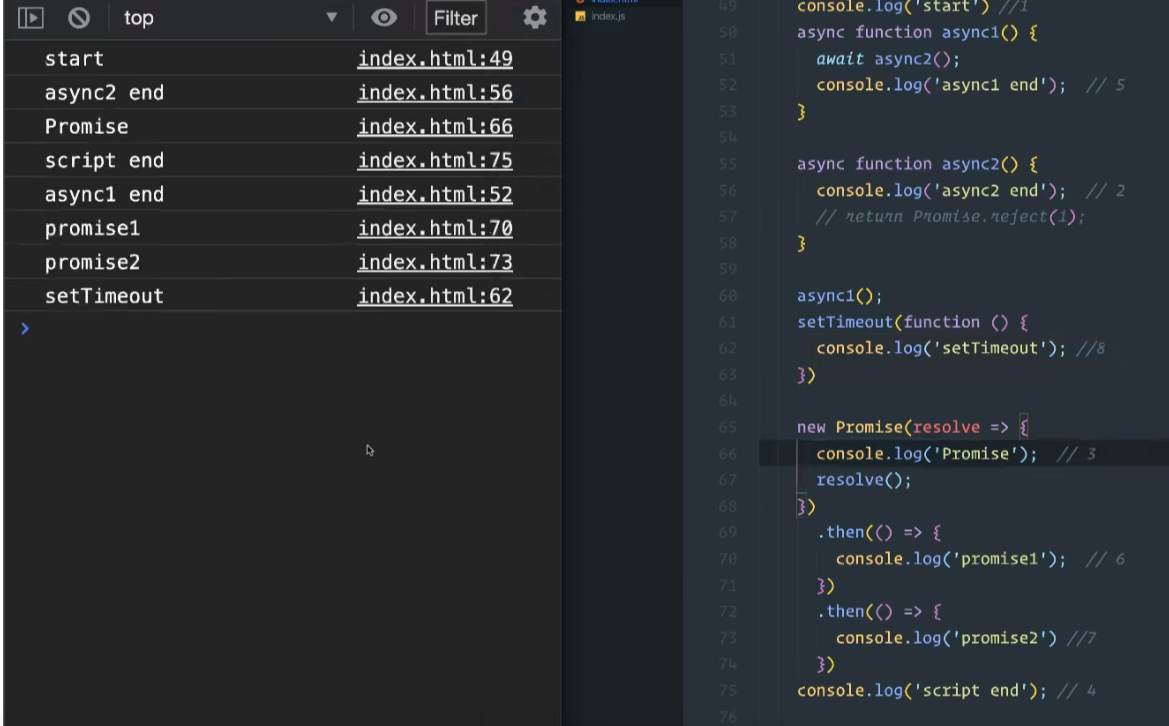
Task: Place cursor on 'await async2();' line
Action: (888, 59)
